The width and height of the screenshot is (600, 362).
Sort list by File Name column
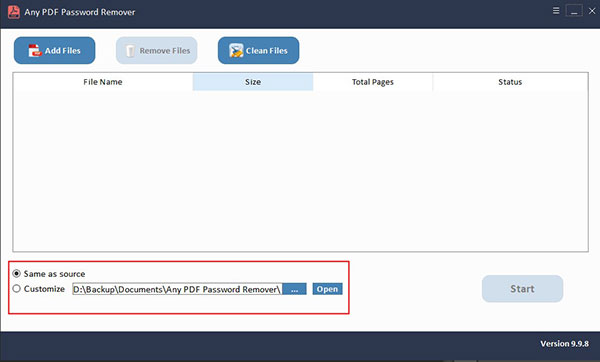(103, 82)
